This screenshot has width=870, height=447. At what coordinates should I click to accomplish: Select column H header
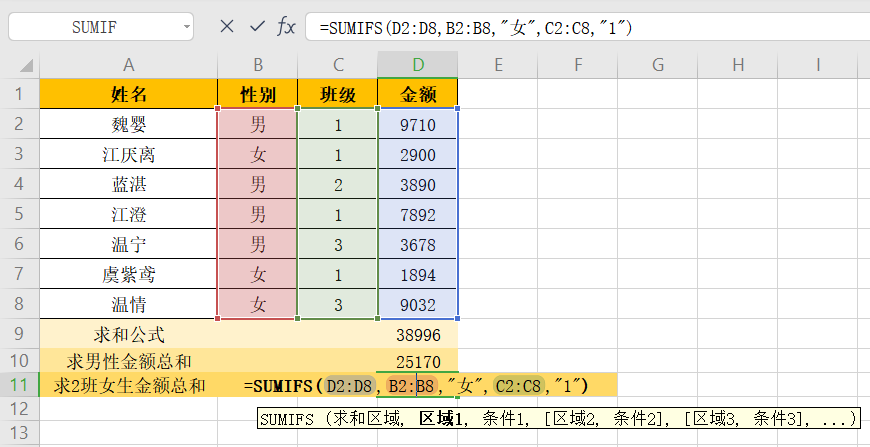tap(737, 65)
